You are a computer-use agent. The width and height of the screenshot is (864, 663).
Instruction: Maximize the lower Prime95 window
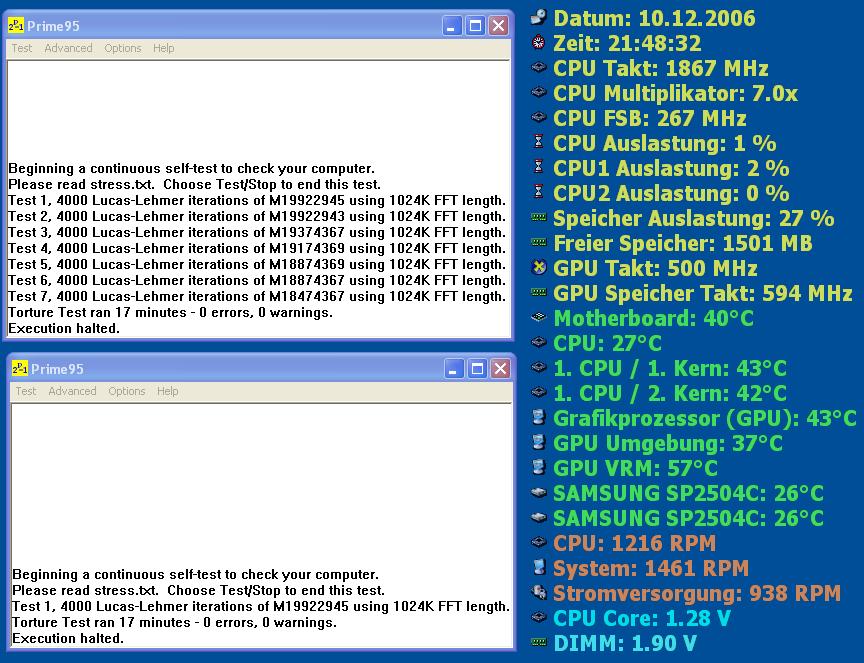477,369
